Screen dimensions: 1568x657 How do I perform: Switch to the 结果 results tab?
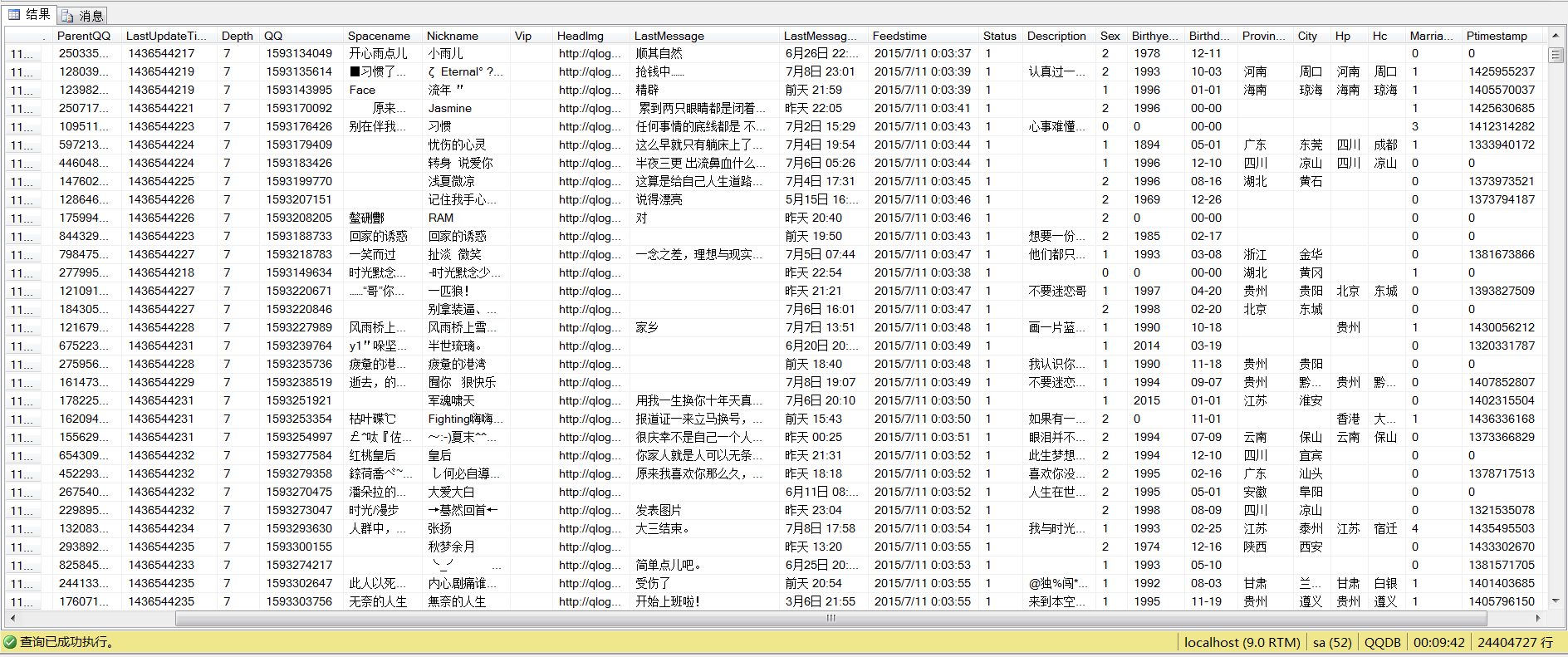click(30, 14)
